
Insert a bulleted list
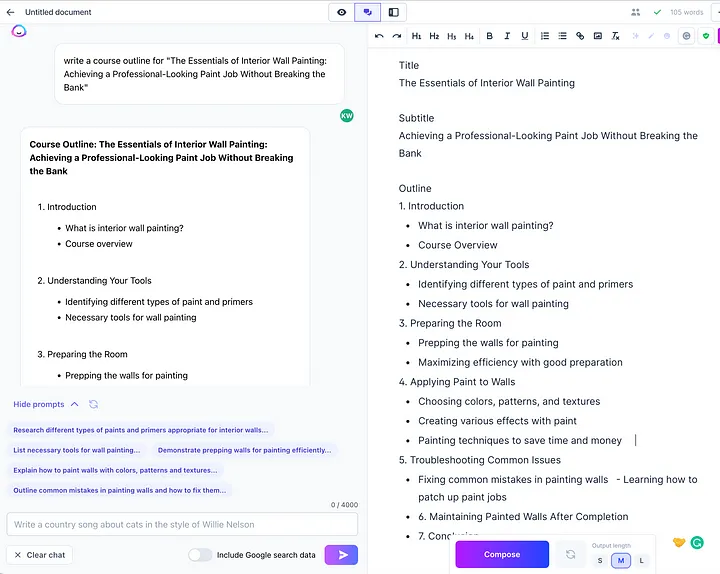[x=562, y=36]
